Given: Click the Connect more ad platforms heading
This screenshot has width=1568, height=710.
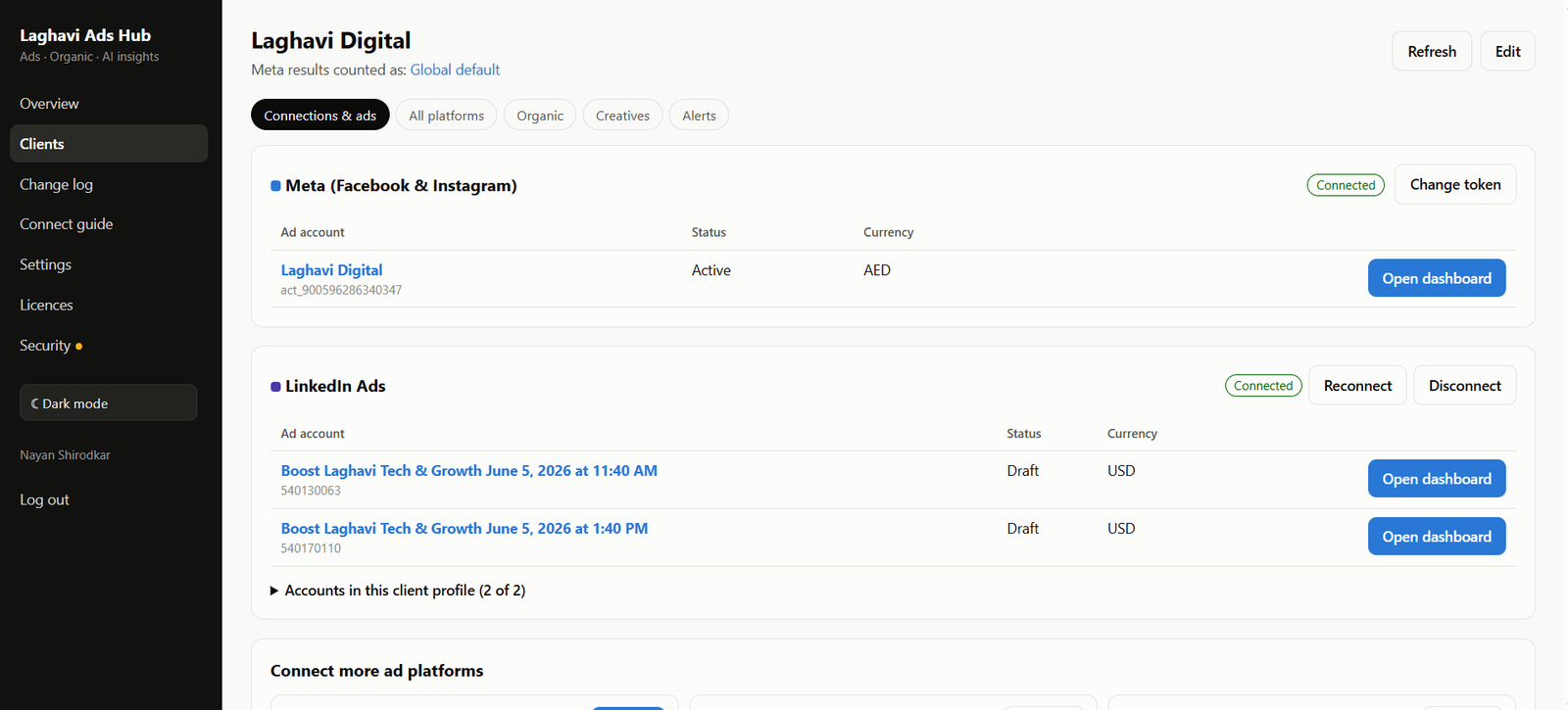Looking at the screenshot, I should [x=377, y=671].
